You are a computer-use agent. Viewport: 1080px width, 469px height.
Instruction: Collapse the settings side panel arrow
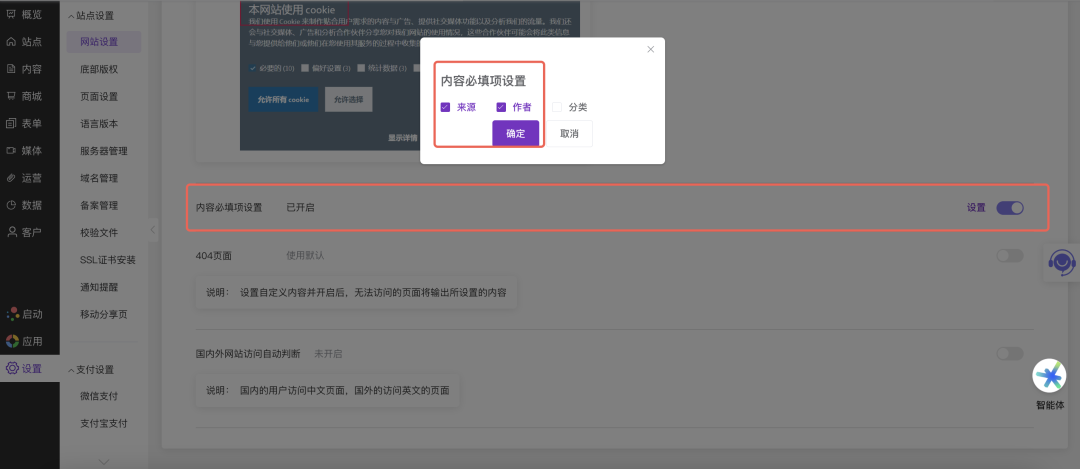152,229
